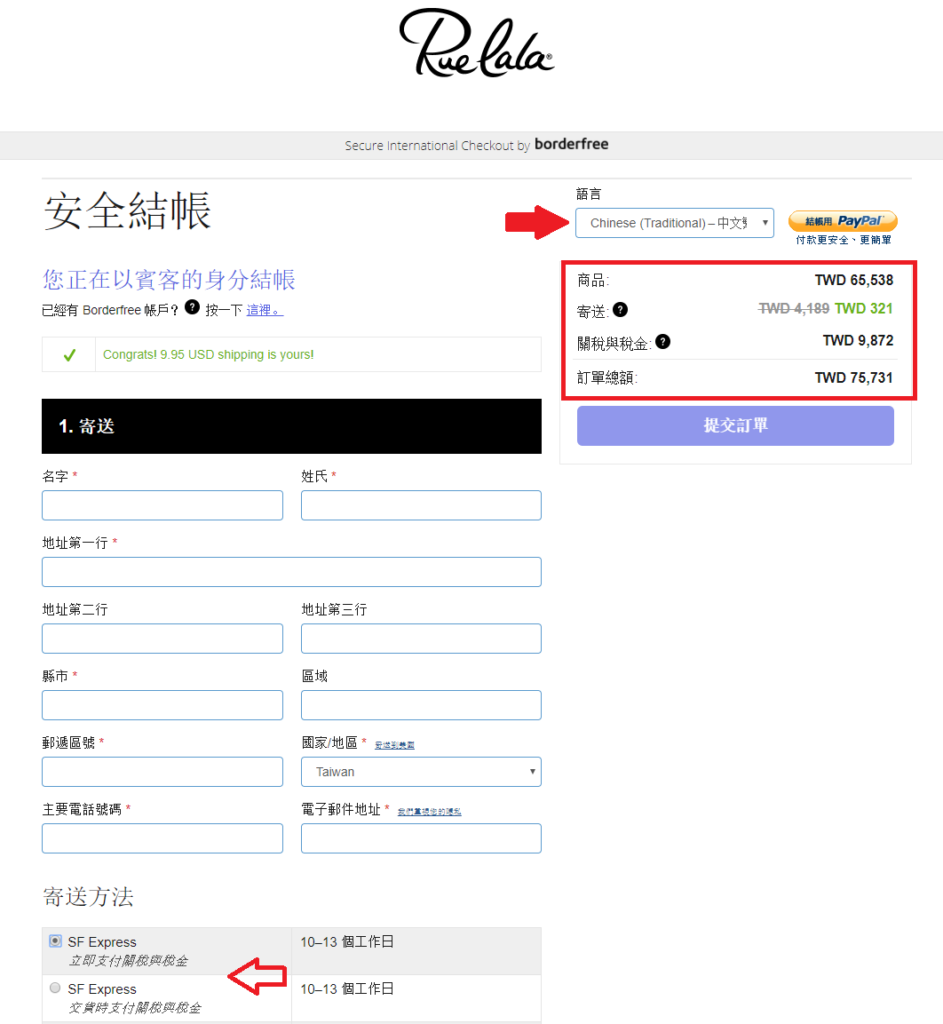
Task: Click the green checkmark in shipping promo banner
Action: point(69,355)
